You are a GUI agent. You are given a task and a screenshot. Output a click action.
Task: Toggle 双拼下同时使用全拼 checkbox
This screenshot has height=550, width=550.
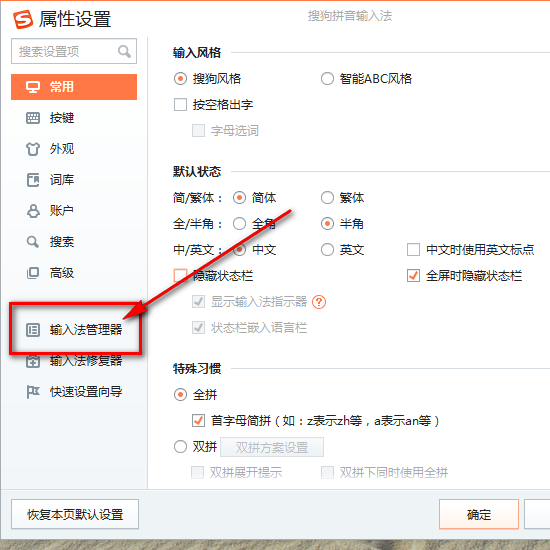point(328,472)
